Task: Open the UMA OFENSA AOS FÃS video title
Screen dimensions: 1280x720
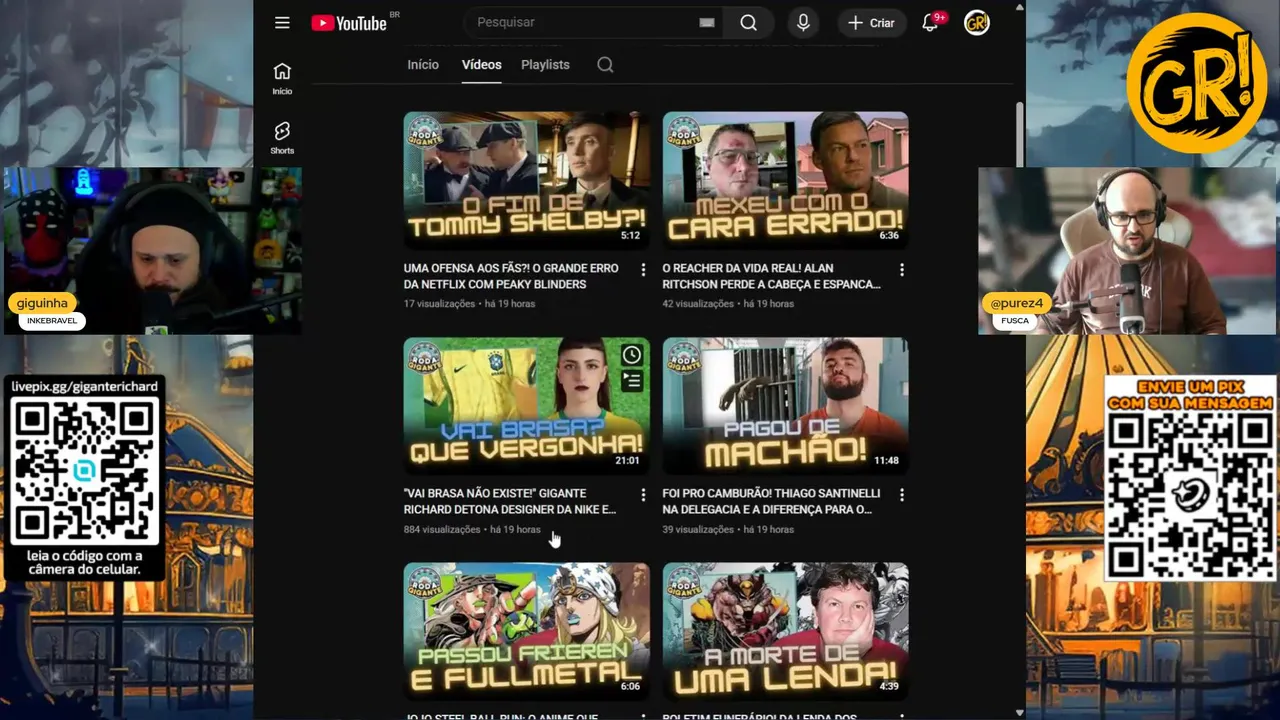Action: 511,276
